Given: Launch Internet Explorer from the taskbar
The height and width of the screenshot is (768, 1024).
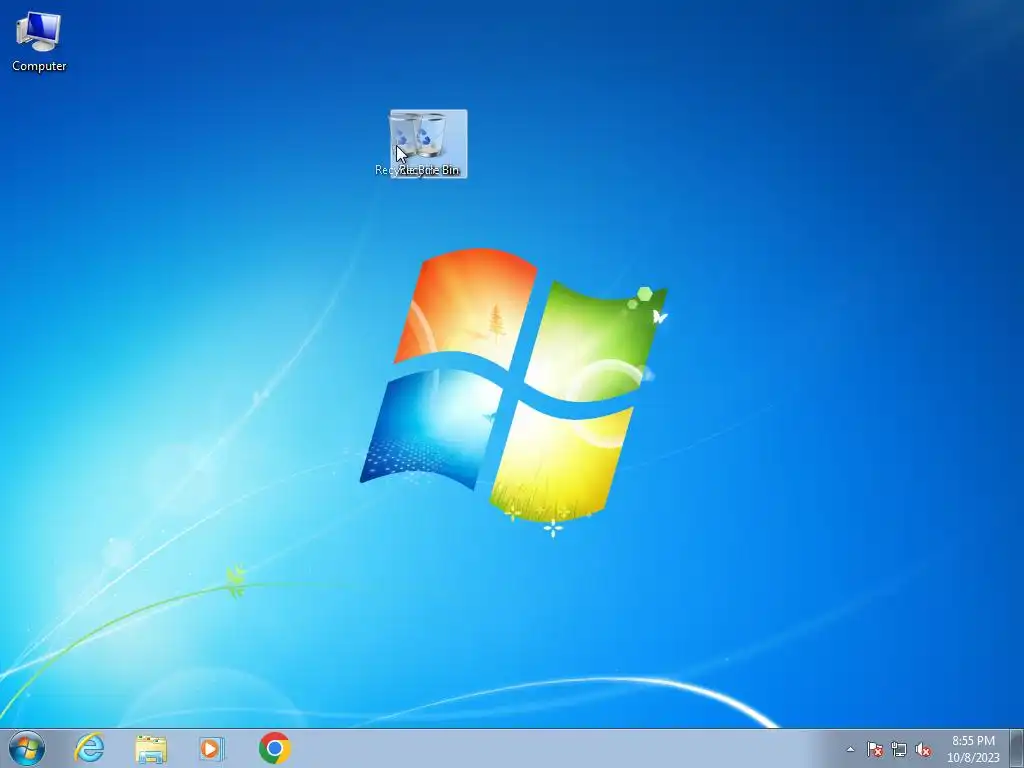Looking at the screenshot, I should pyautogui.click(x=89, y=748).
